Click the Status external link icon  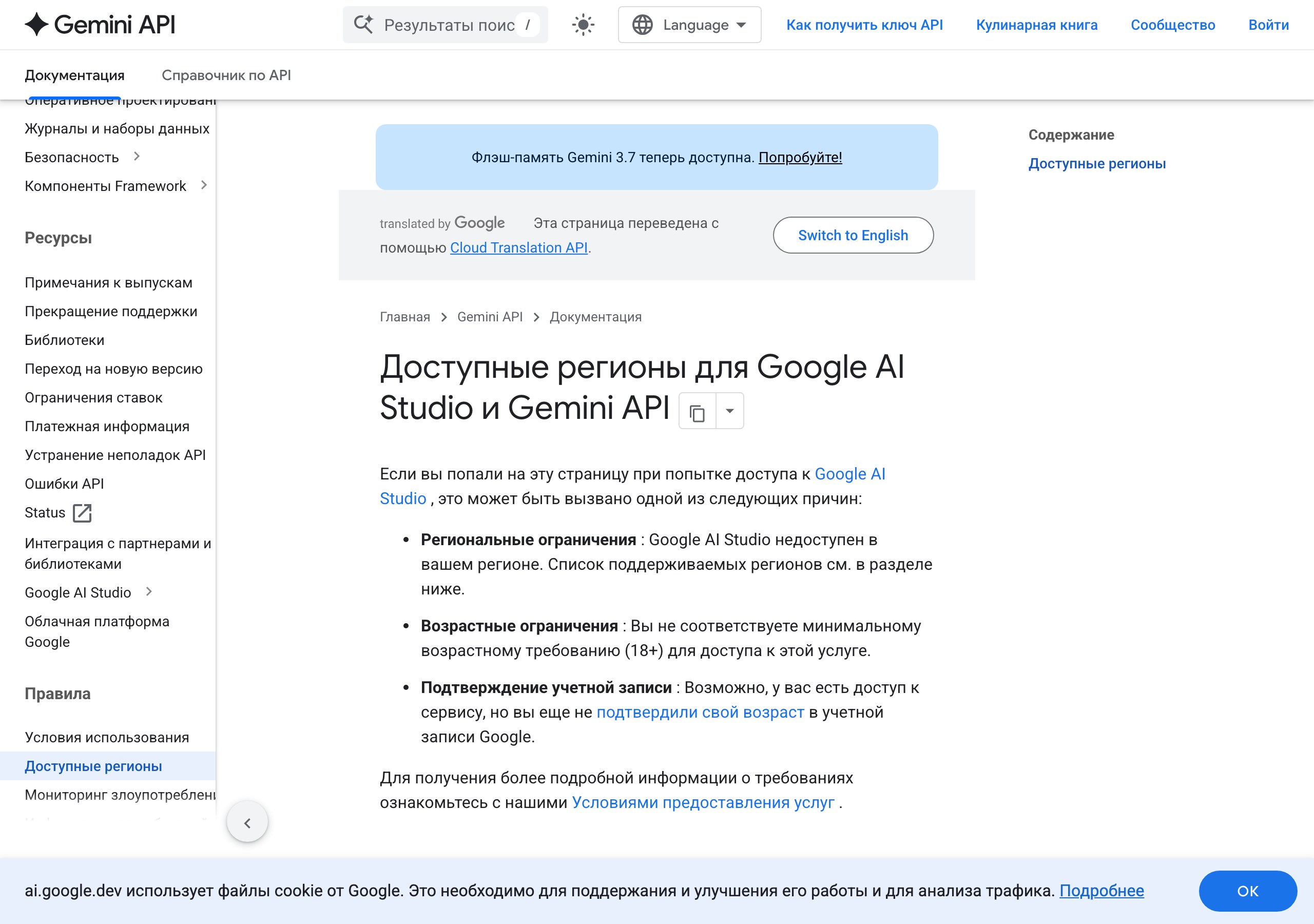(83, 513)
